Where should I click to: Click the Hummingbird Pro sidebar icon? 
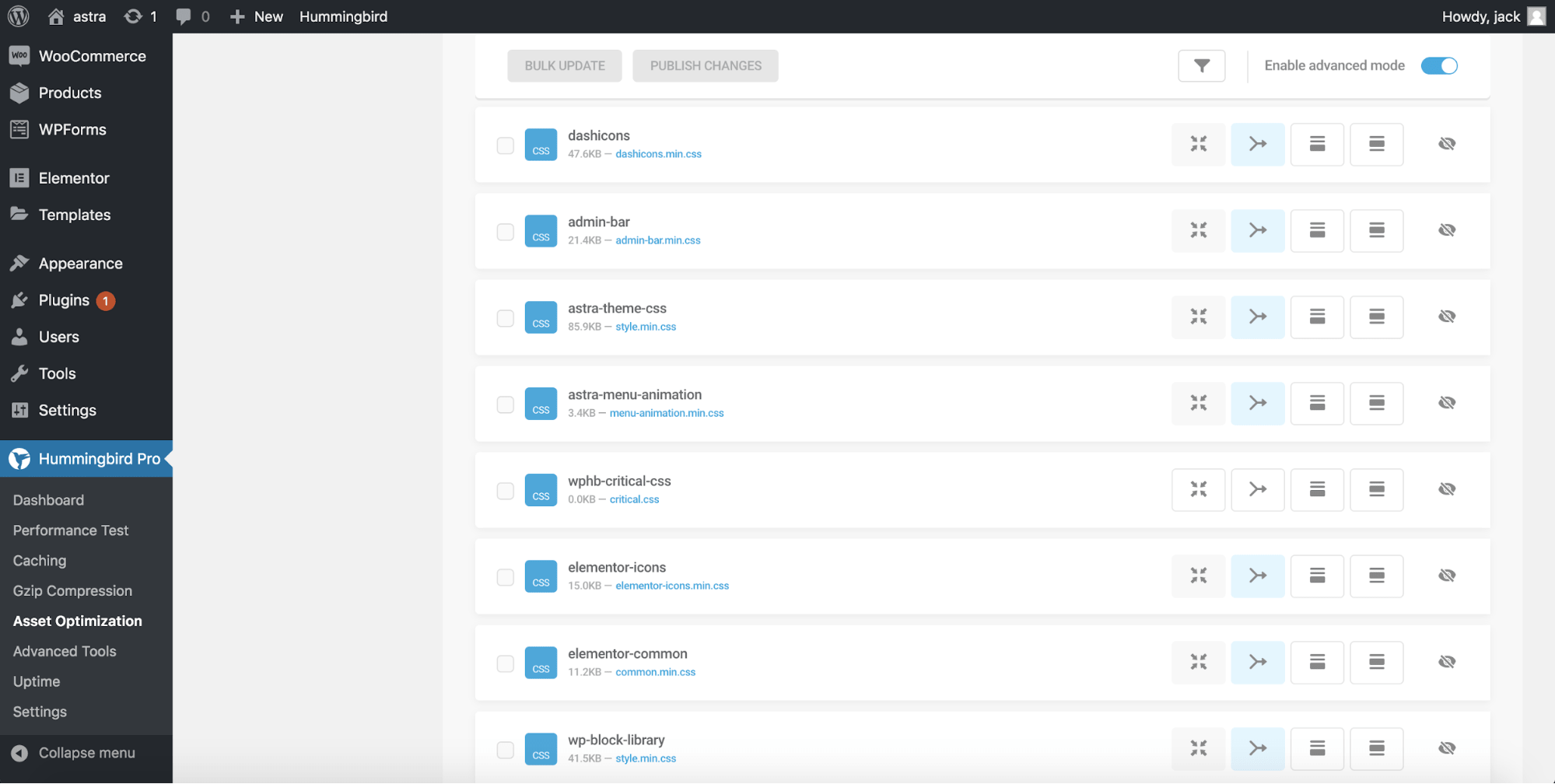tap(20, 459)
